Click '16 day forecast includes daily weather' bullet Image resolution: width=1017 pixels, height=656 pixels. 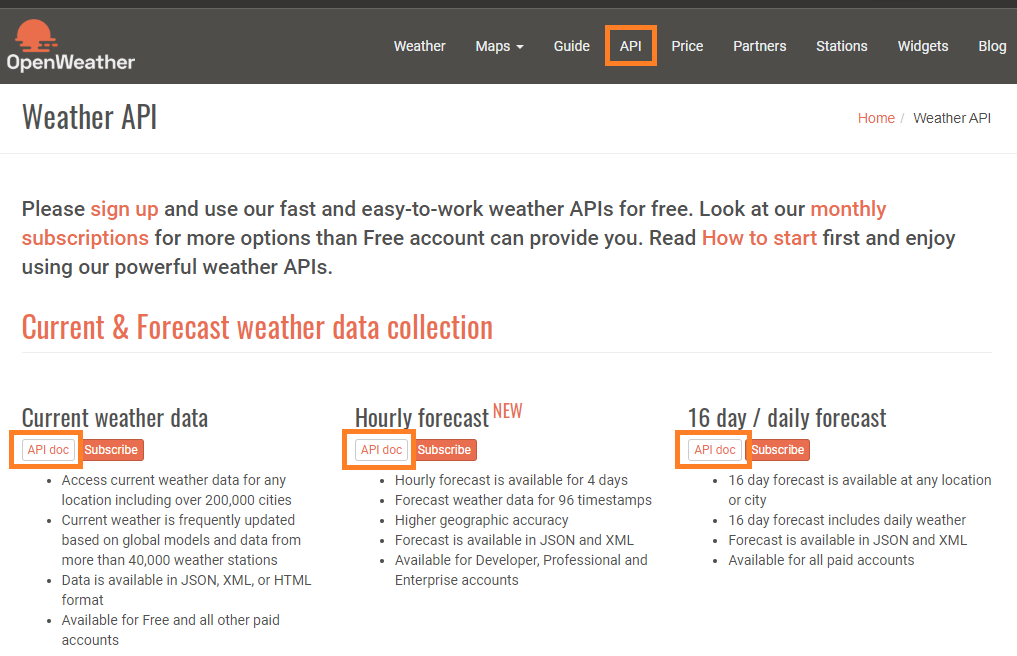tap(847, 520)
